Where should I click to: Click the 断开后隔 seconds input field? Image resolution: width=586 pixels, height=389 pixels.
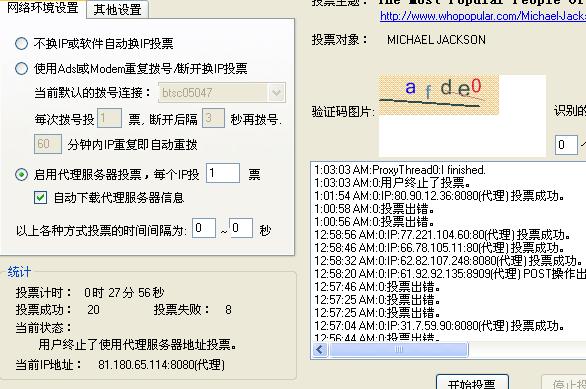(x=213, y=118)
